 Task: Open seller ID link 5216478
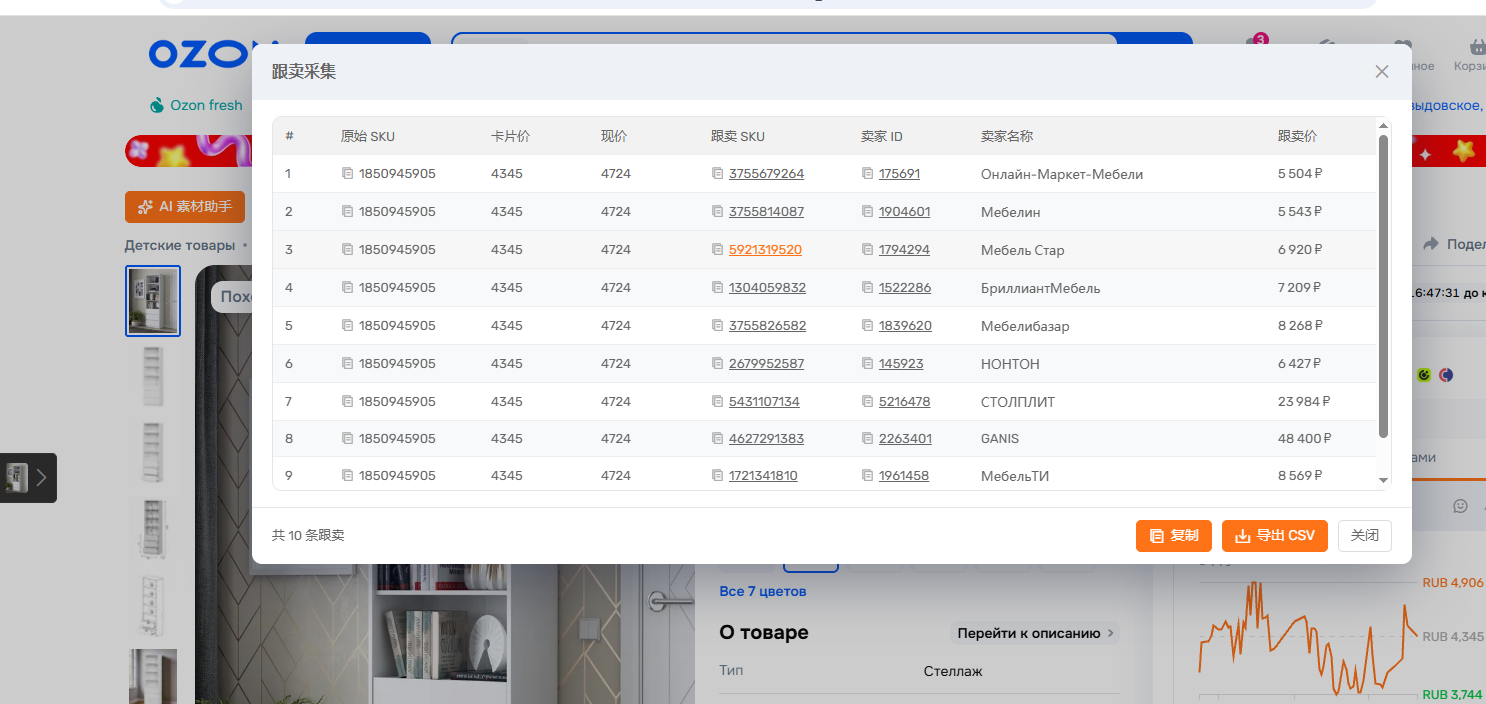[904, 402]
